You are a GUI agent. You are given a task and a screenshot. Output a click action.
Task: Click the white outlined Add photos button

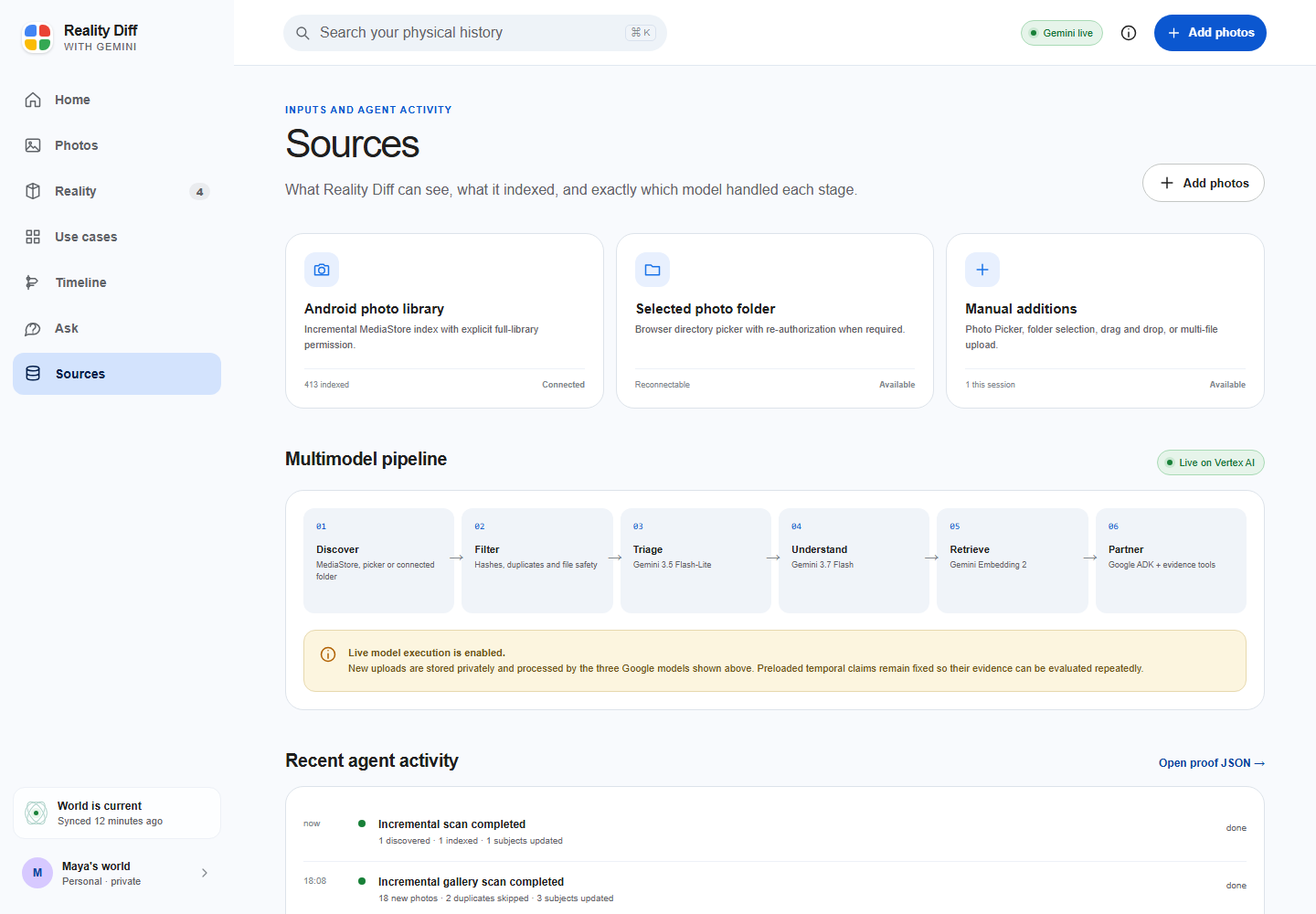coord(1204,183)
